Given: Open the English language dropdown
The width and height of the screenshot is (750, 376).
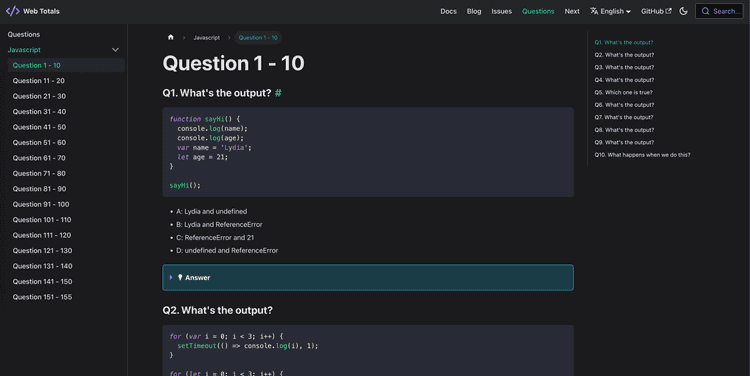Looking at the screenshot, I should tap(610, 11).
